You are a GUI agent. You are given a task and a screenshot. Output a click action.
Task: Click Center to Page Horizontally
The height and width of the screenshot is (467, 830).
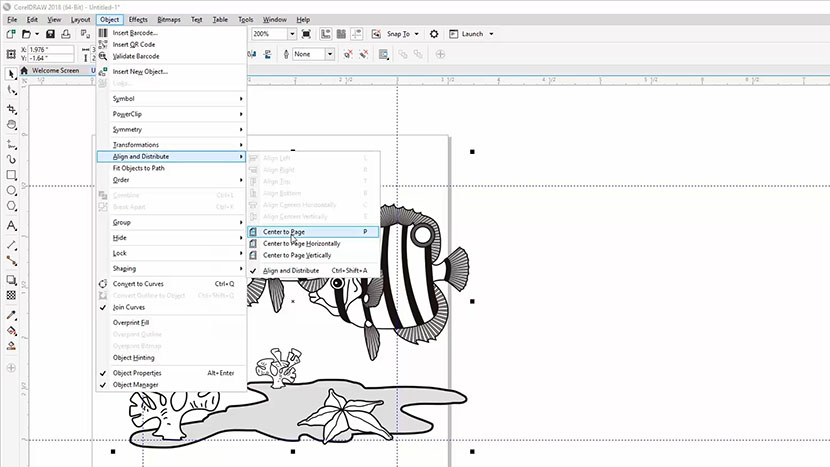tap(301, 243)
